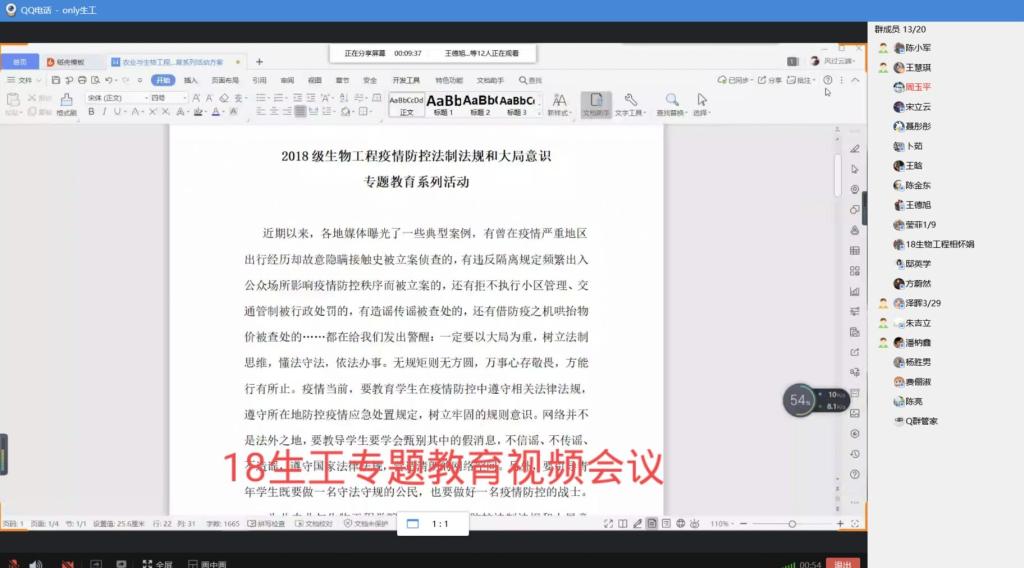Toggle spell check (拼写检查) in status bar
This screenshot has height=568, width=1024.
coord(266,524)
